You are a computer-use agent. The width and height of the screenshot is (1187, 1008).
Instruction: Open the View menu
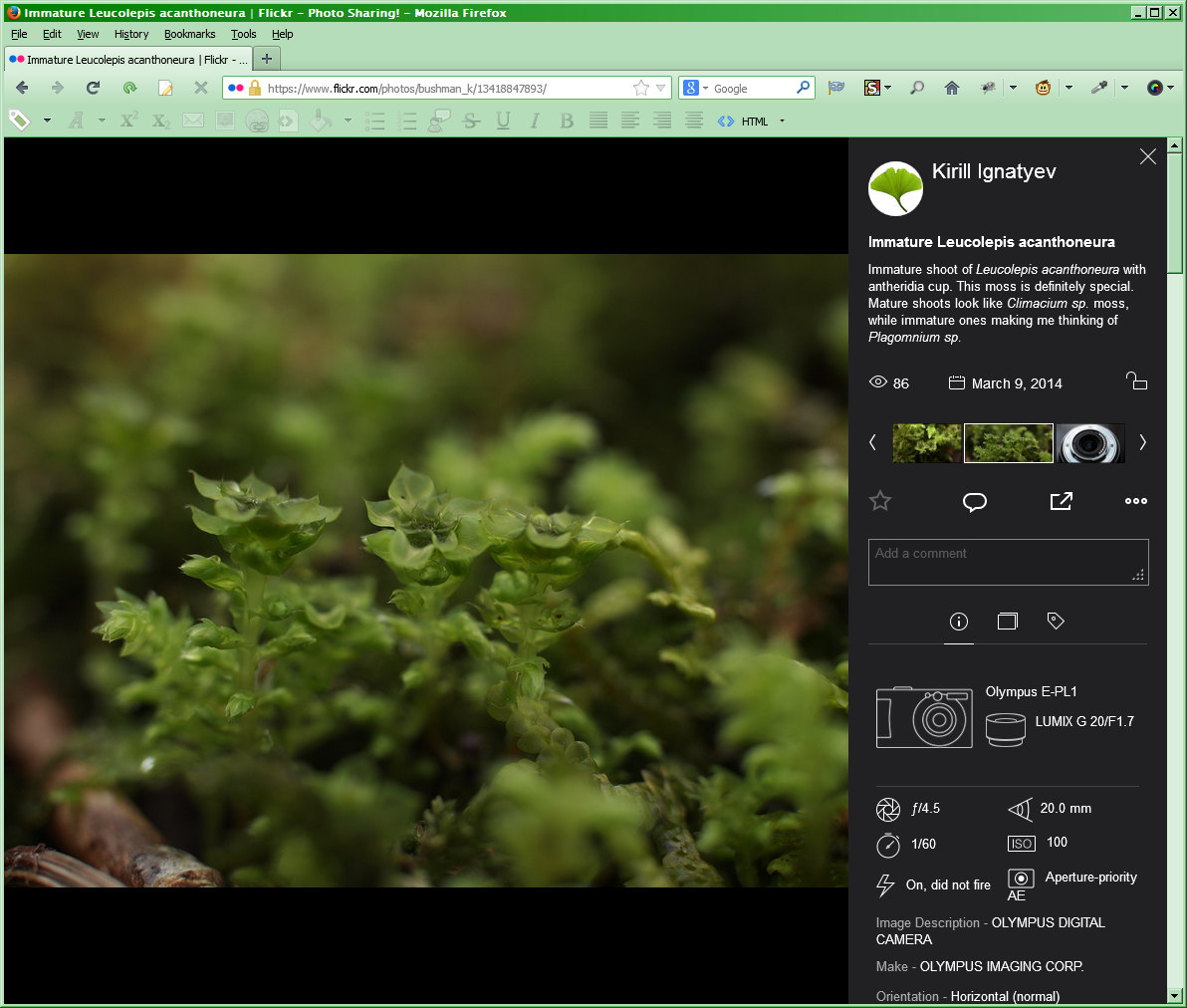[88, 34]
